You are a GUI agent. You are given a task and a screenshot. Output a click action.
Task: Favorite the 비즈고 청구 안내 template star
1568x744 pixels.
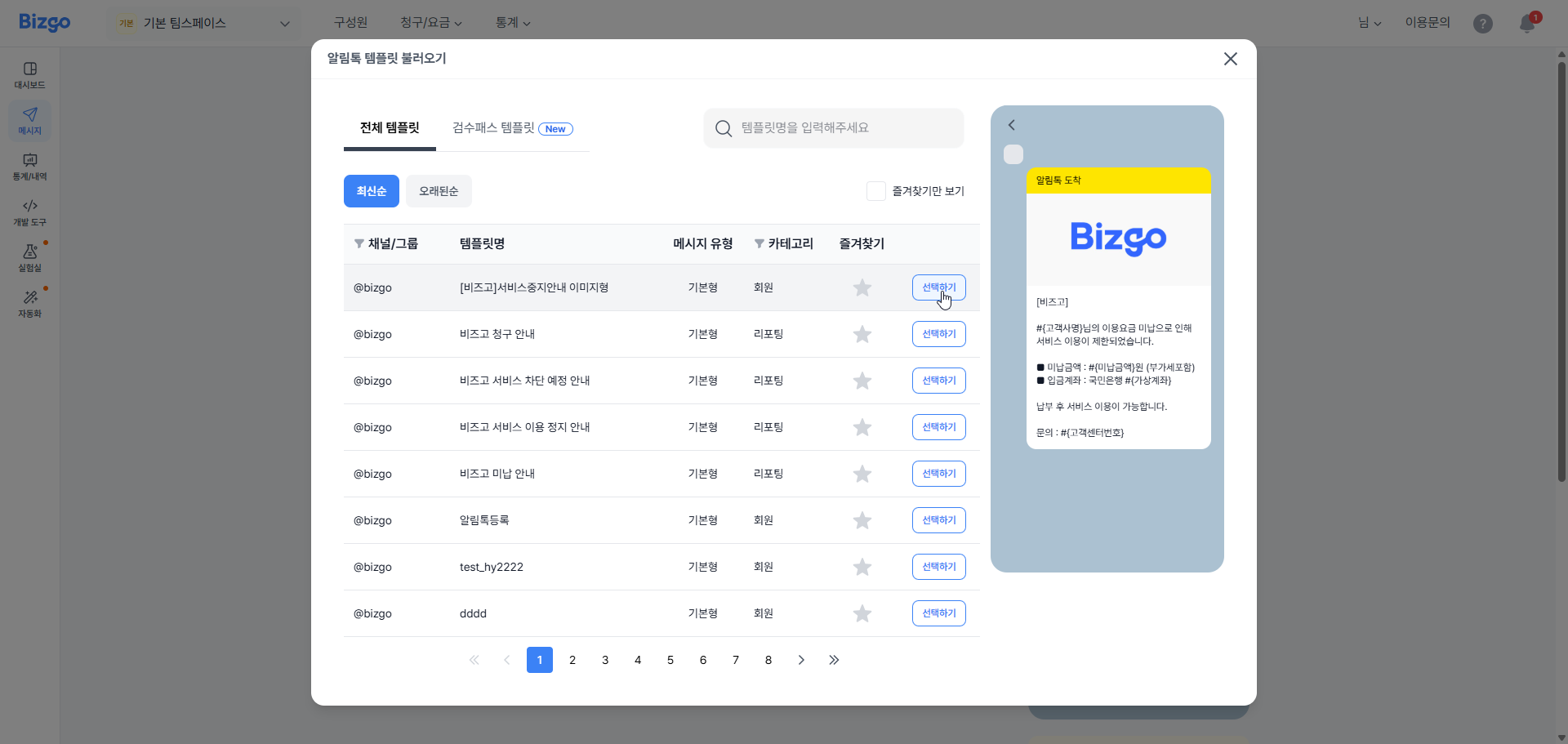[862, 334]
